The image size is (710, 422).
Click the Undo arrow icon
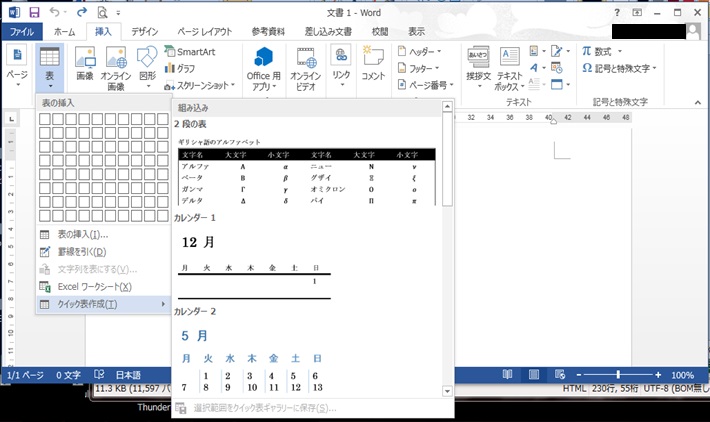point(55,12)
